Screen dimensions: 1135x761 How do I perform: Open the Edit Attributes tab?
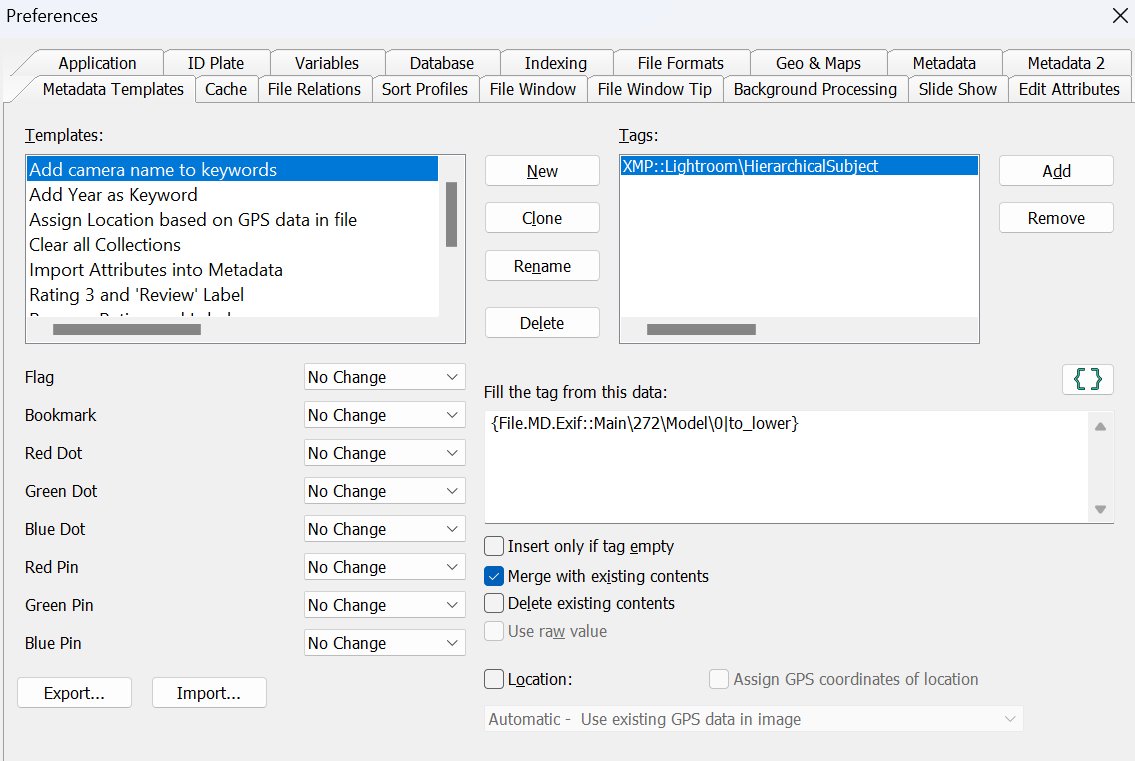pyautogui.click(x=1069, y=89)
